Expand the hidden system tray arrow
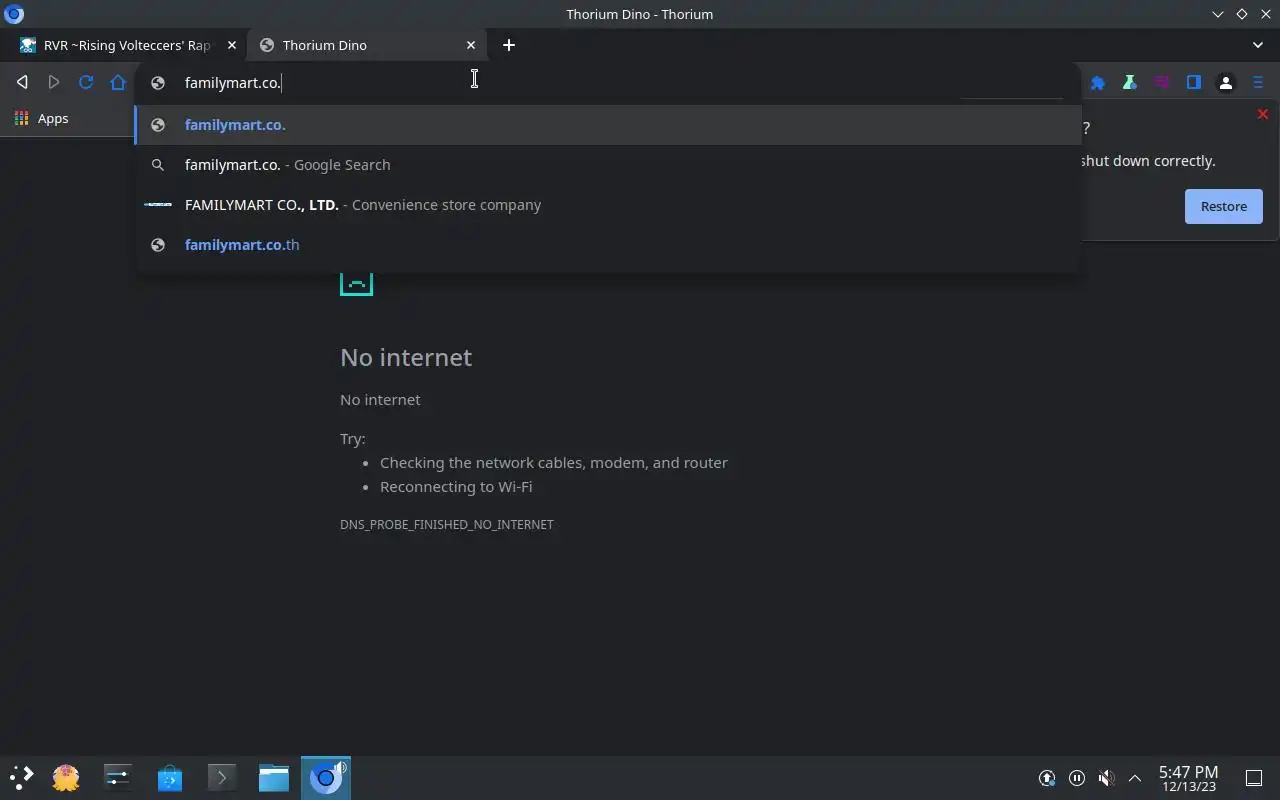 [x=1135, y=778]
